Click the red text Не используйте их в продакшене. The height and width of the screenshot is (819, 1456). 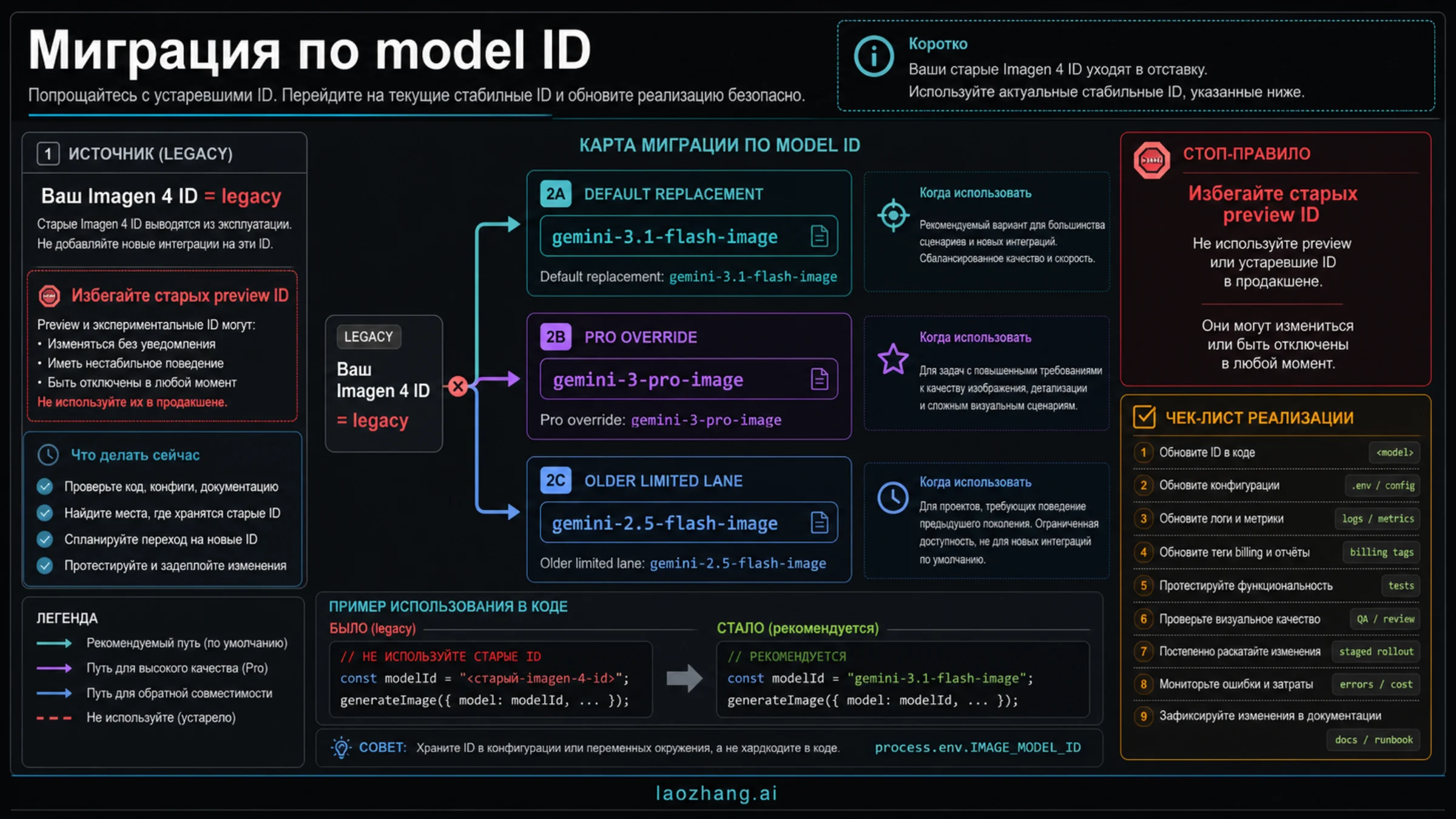(132, 402)
